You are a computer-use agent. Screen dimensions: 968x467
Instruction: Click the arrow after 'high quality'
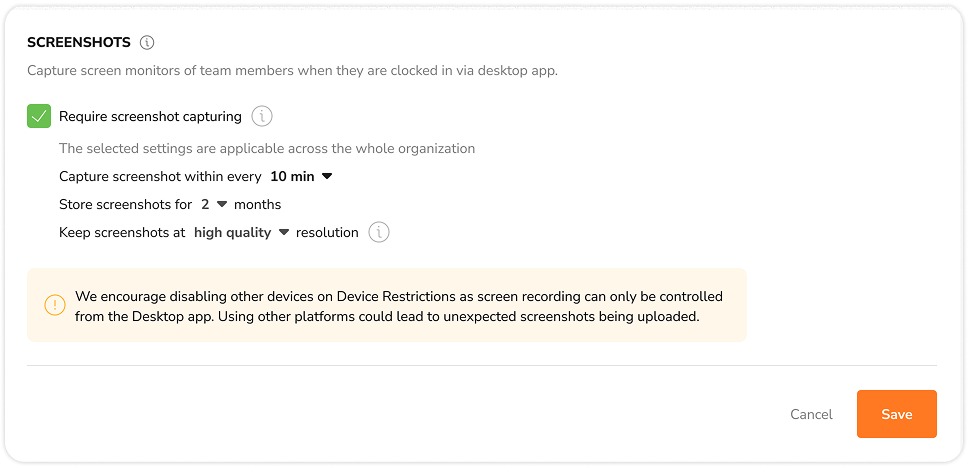coord(284,233)
